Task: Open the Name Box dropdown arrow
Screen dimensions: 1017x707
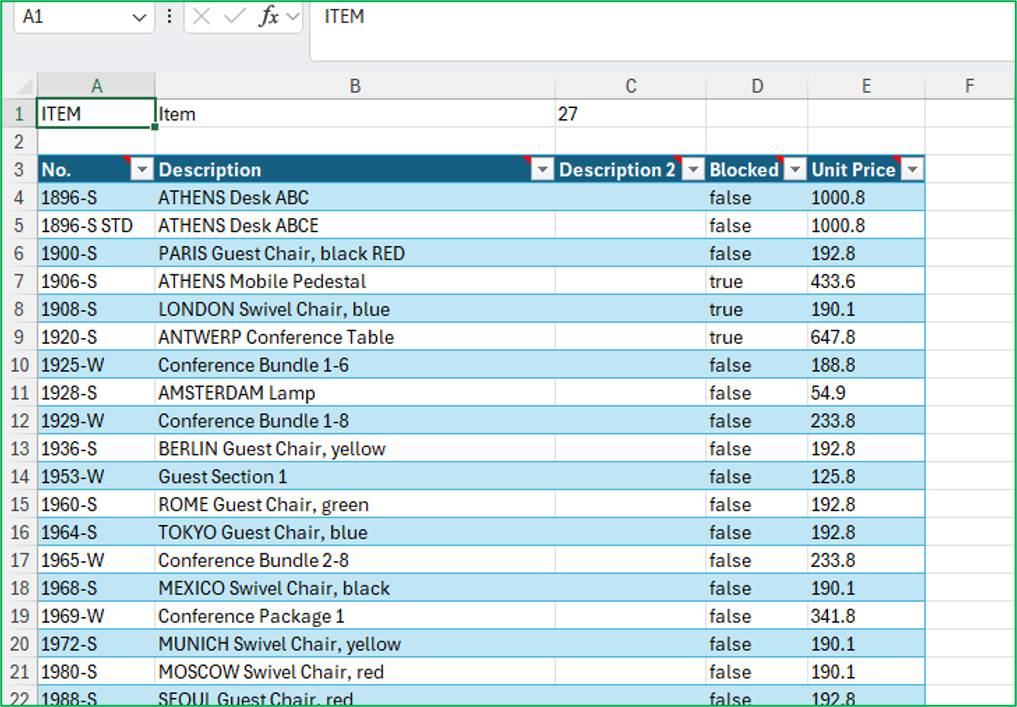Action: click(139, 18)
